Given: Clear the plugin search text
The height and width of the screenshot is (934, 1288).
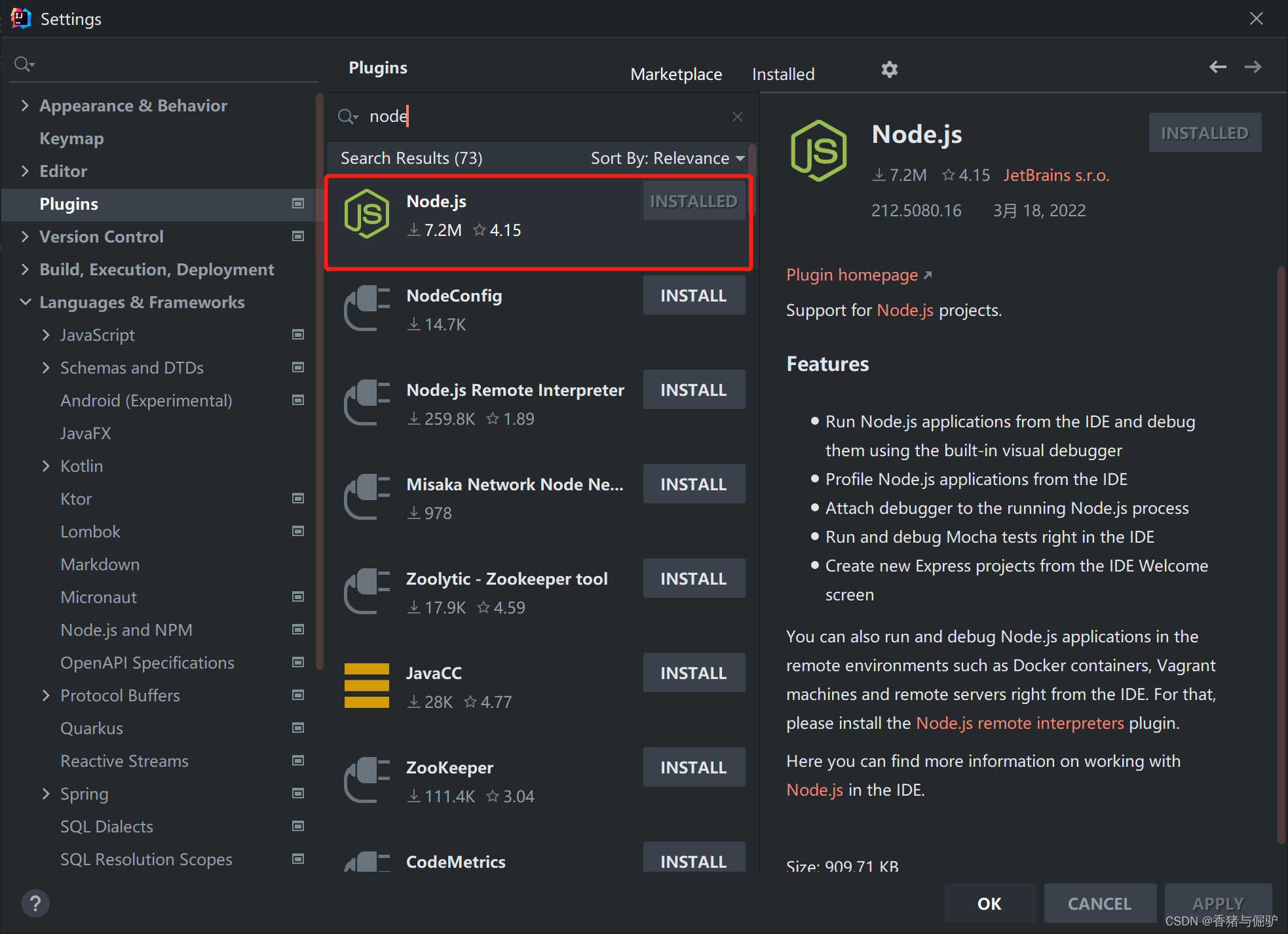Looking at the screenshot, I should point(738,117).
